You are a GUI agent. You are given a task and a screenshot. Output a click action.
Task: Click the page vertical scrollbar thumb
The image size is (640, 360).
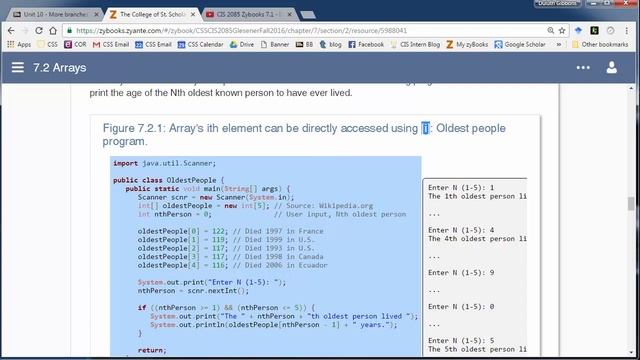(x=631, y=203)
